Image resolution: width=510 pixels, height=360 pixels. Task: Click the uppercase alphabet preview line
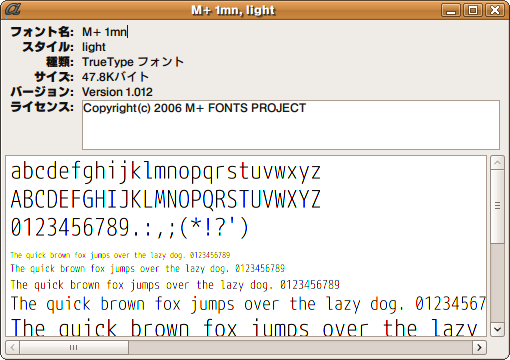tap(166, 199)
